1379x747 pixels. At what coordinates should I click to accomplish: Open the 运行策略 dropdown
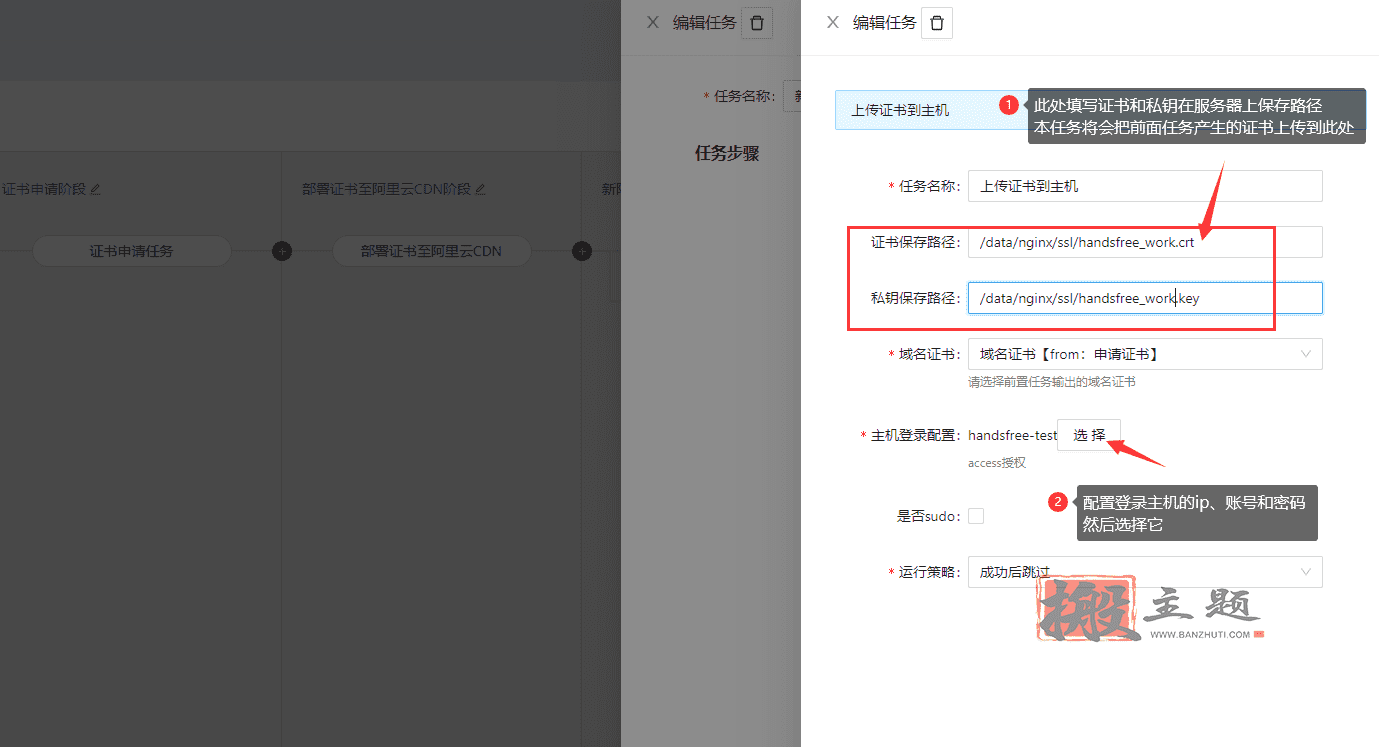[x=1145, y=572]
